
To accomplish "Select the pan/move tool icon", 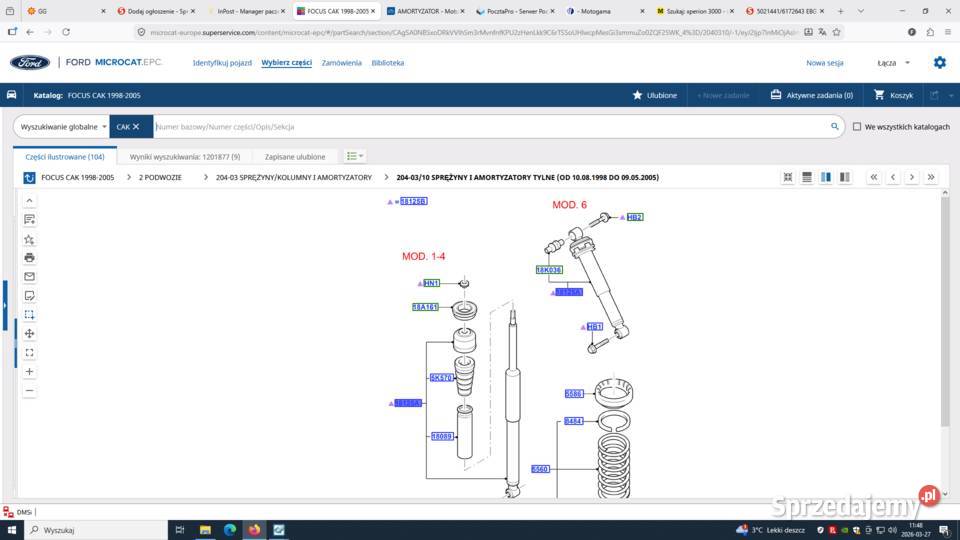I will [x=29, y=333].
